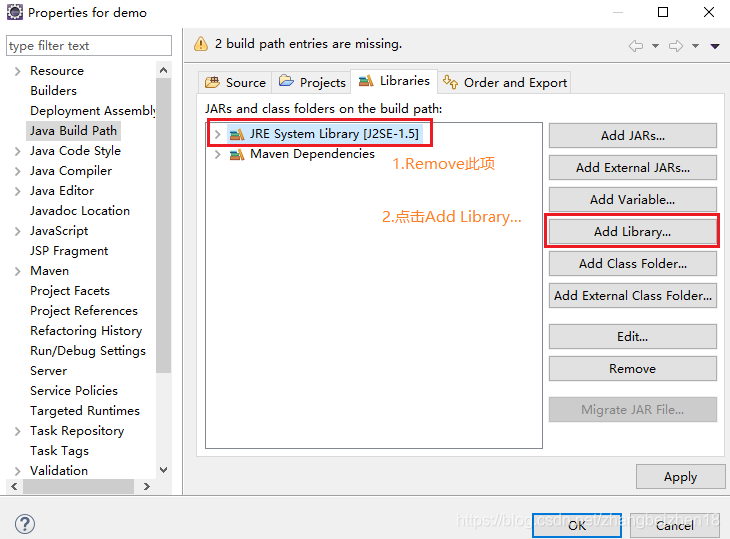The height and width of the screenshot is (539, 730).
Task: Focus the type filter text field
Action: tap(89, 46)
